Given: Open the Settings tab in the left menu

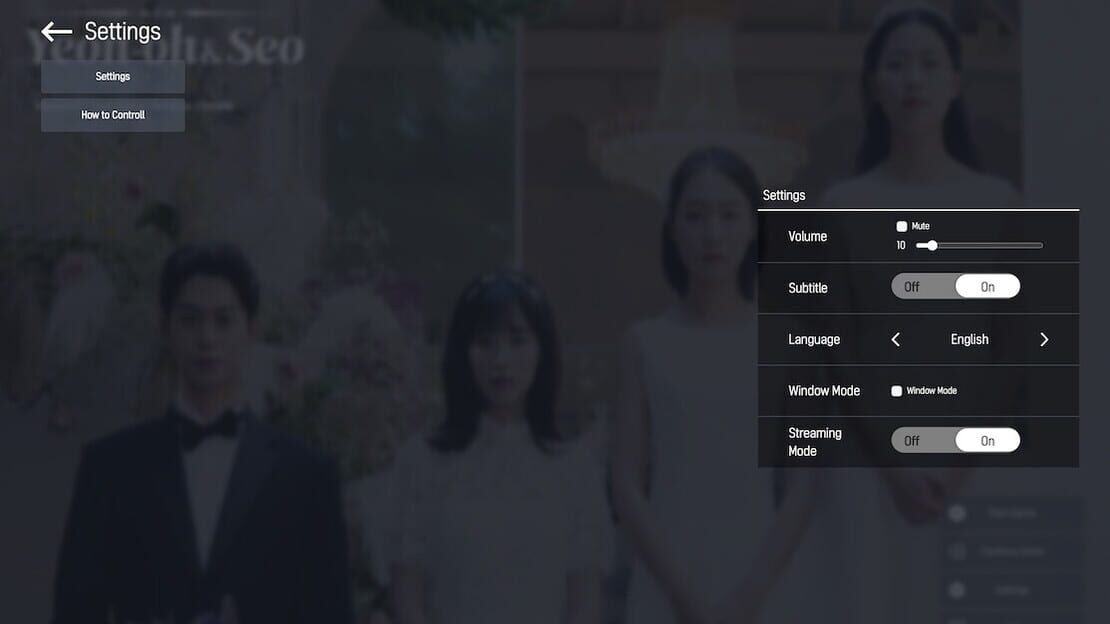Looking at the screenshot, I should (x=113, y=76).
